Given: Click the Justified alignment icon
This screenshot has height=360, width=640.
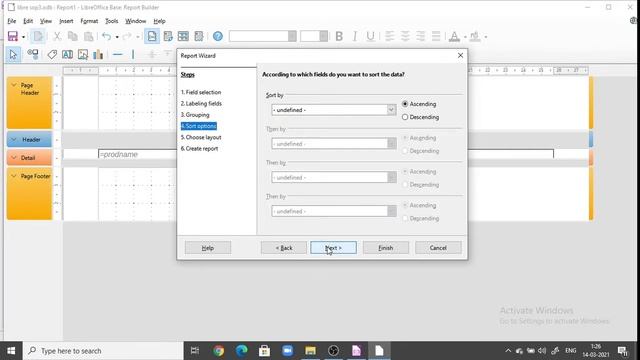Looking at the screenshot, I should pos(436,36).
